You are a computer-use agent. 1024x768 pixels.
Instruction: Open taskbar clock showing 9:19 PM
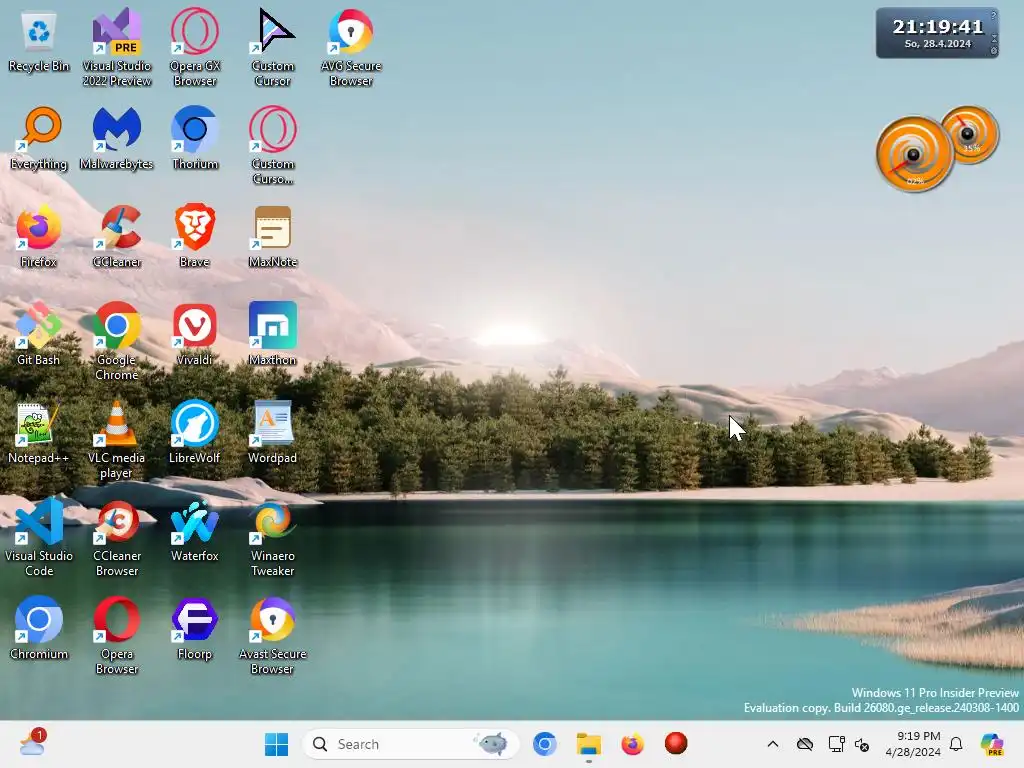(x=913, y=744)
